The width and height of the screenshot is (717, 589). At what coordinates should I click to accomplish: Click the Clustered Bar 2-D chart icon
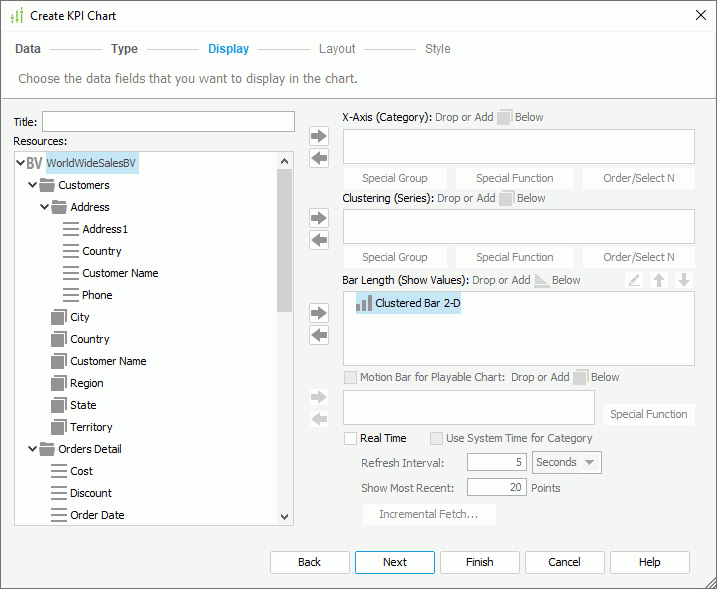[364, 303]
